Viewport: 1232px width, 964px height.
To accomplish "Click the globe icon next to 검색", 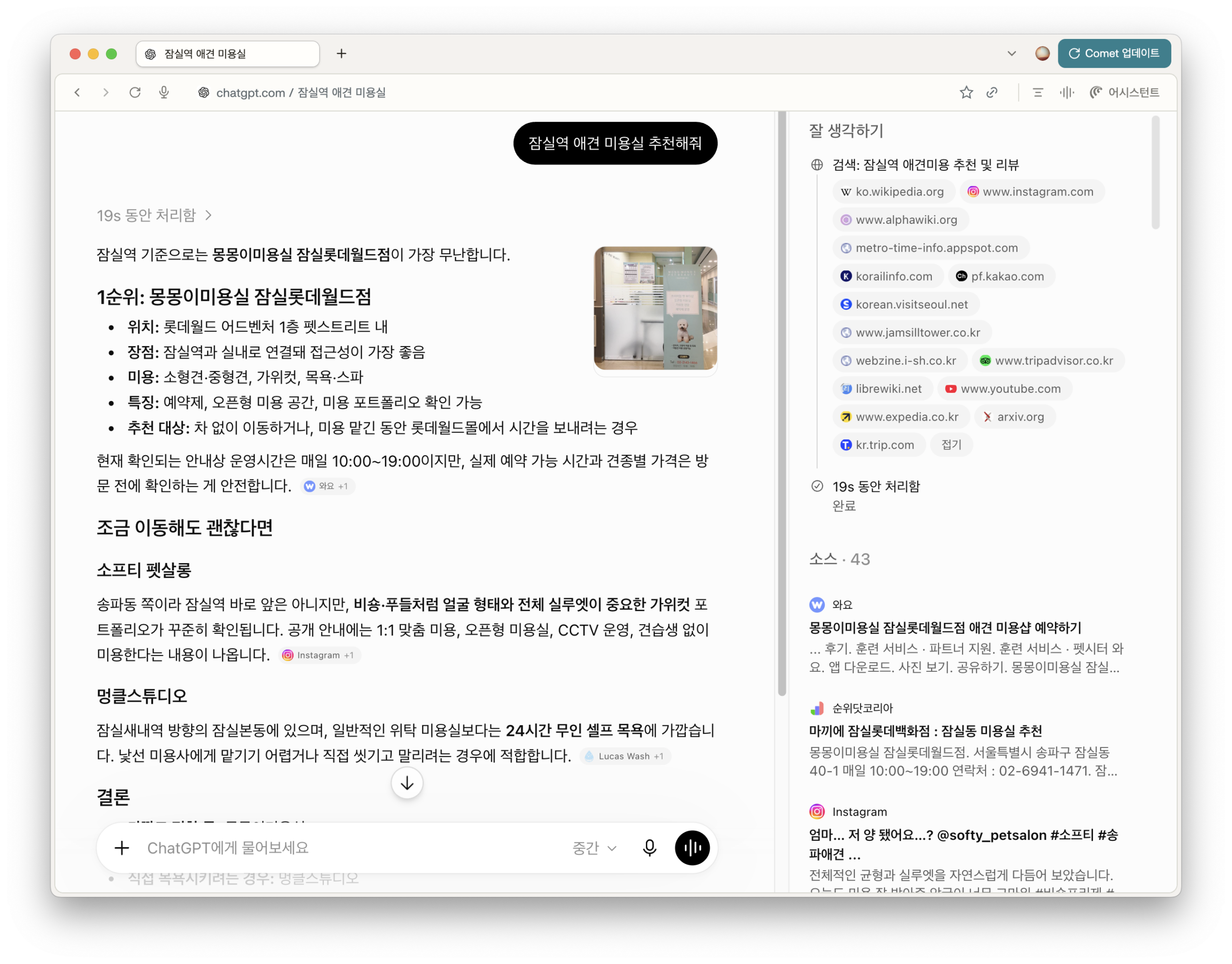I will pos(816,165).
